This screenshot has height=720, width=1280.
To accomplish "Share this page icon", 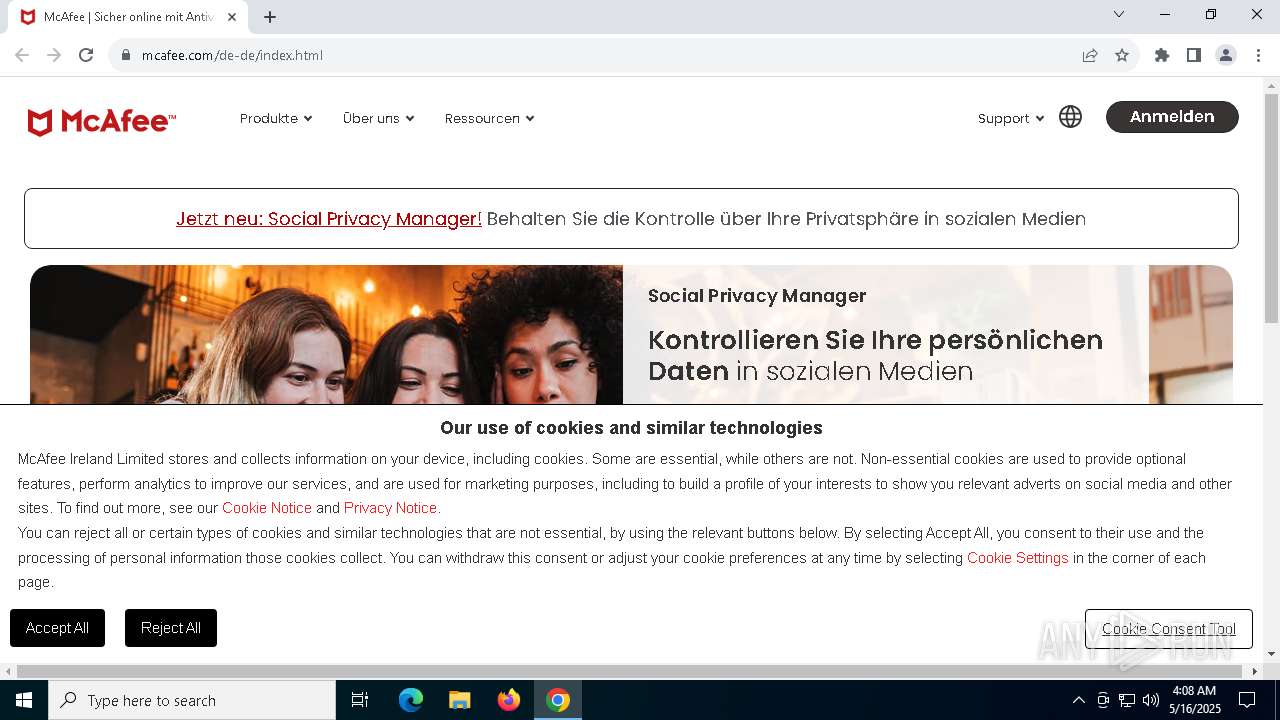I will [1090, 55].
